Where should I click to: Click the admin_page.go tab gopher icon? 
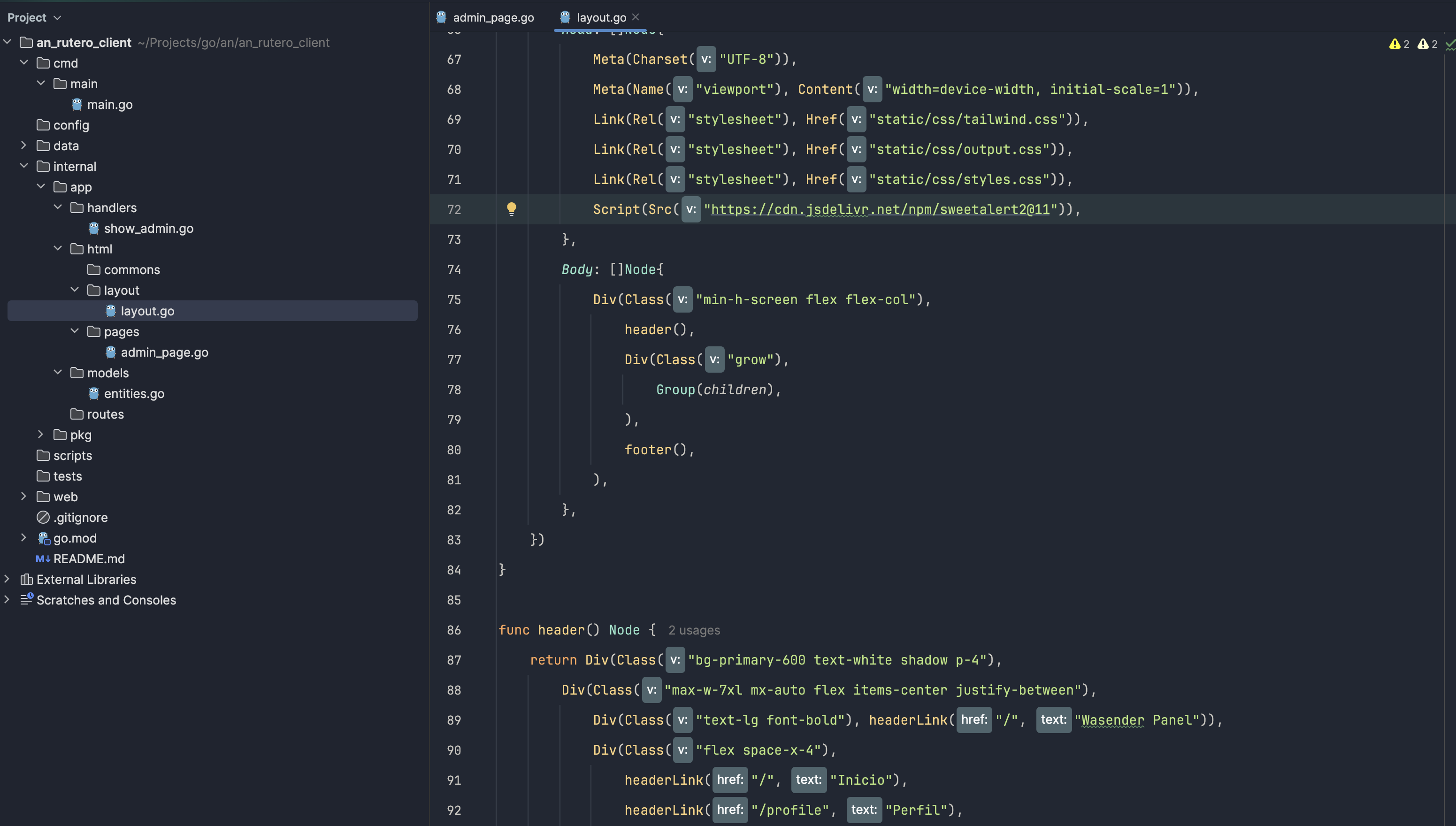click(441, 17)
